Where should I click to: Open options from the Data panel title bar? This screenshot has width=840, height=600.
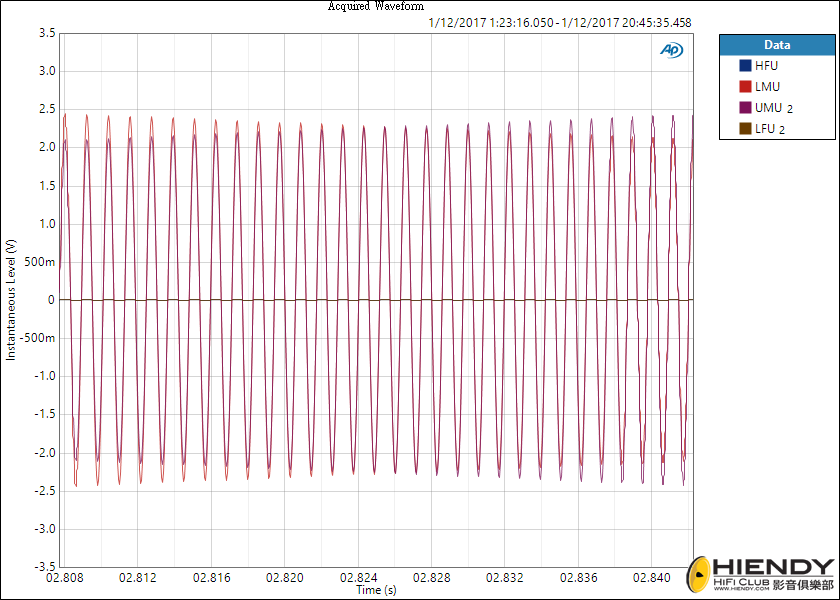point(777,44)
